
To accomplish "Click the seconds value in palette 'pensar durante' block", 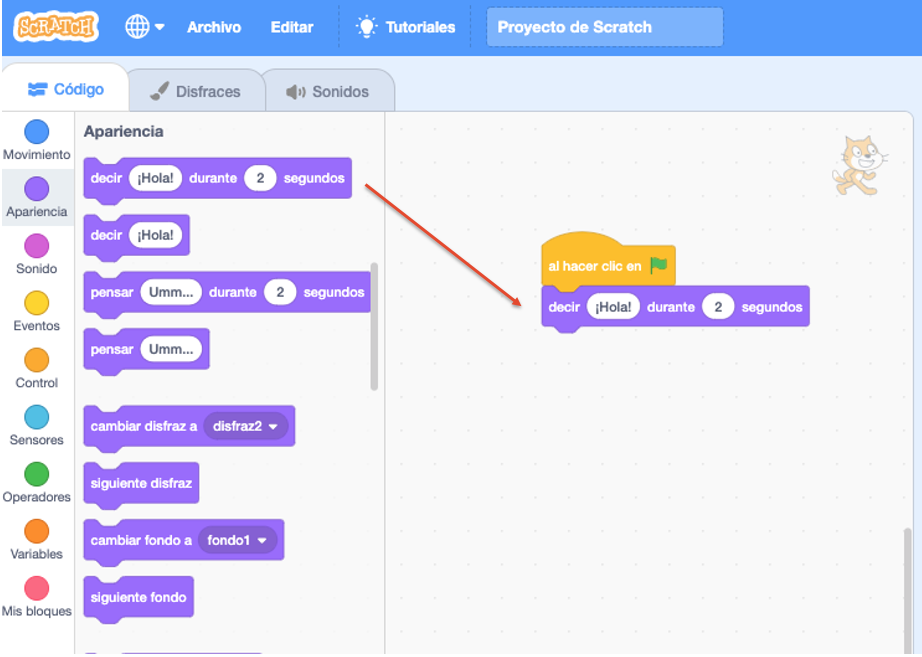I will coord(280,292).
